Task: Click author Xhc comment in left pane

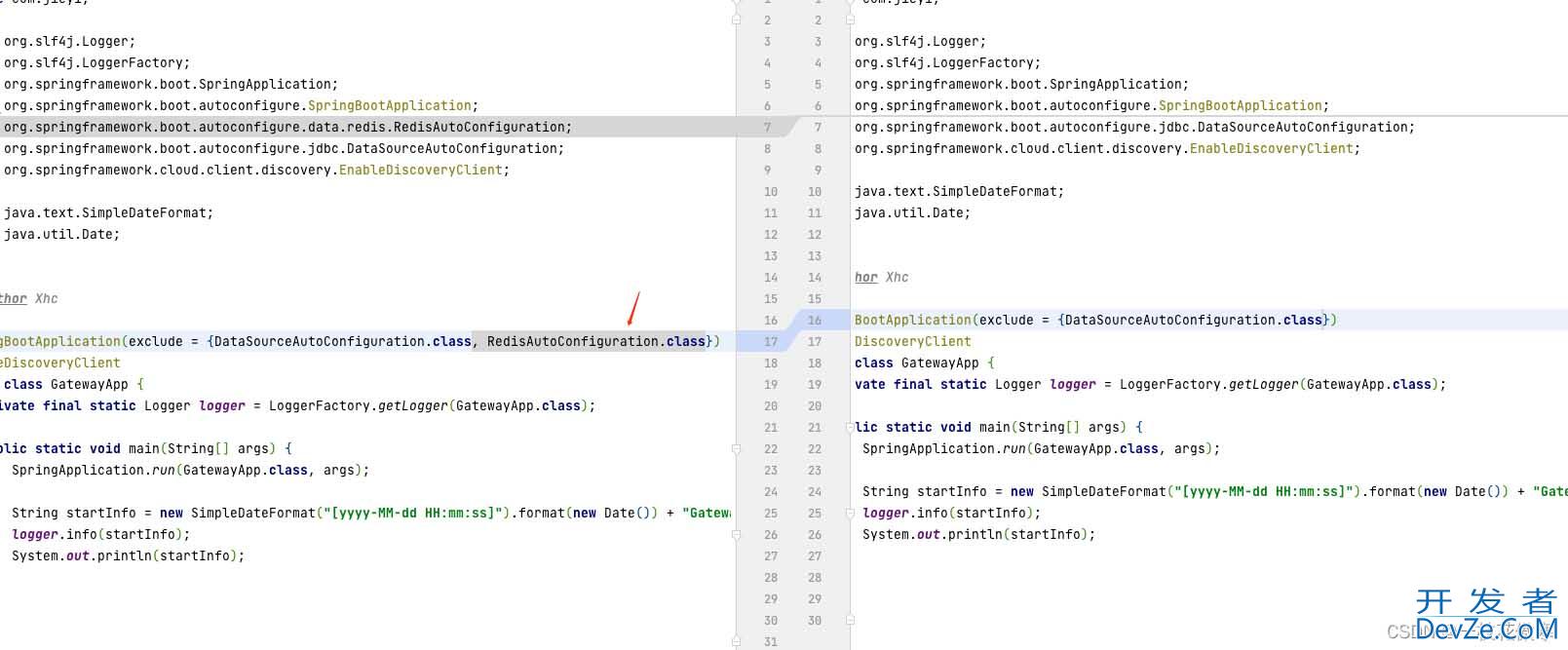Action: pyautogui.click(x=29, y=298)
